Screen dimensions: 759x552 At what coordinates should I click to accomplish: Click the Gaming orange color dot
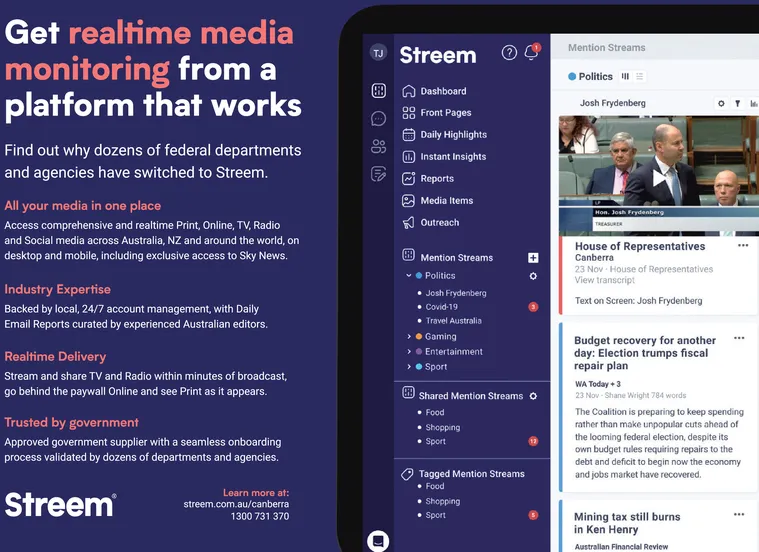click(x=419, y=337)
